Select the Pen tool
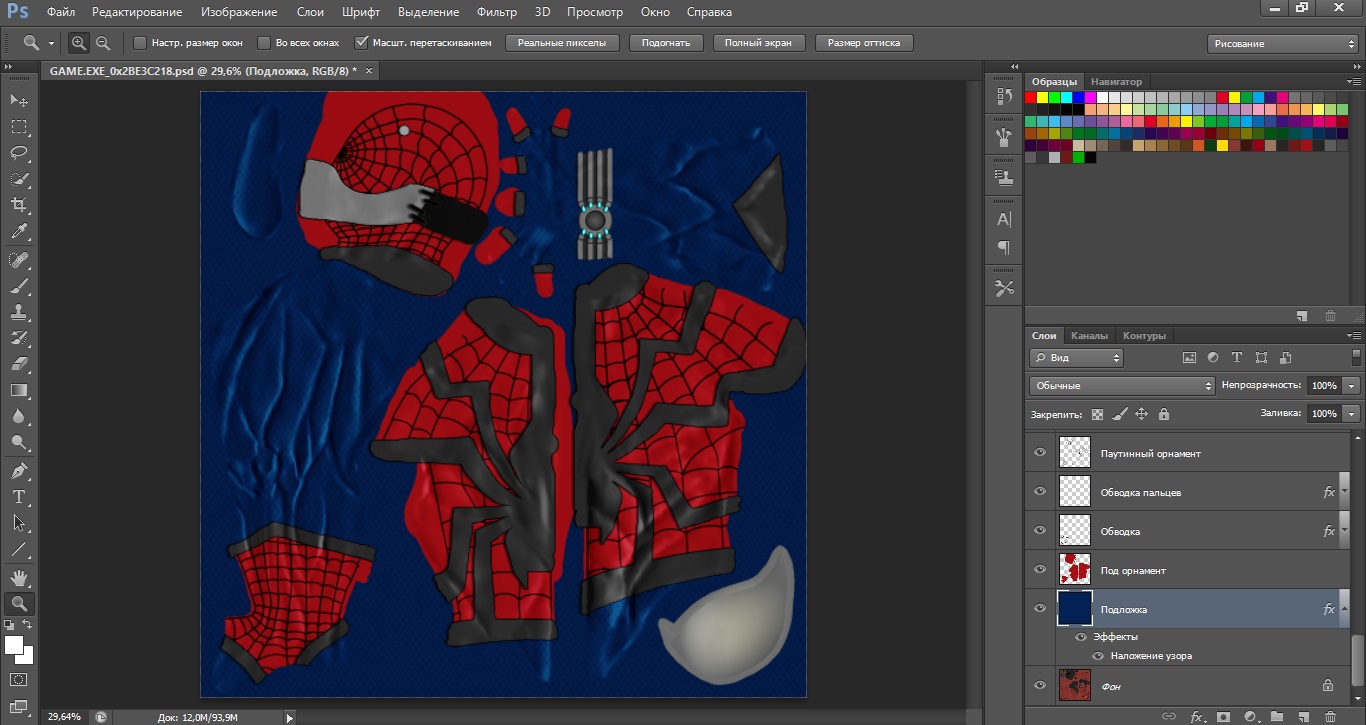Screen dimensions: 1366x725 (x=19, y=471)
